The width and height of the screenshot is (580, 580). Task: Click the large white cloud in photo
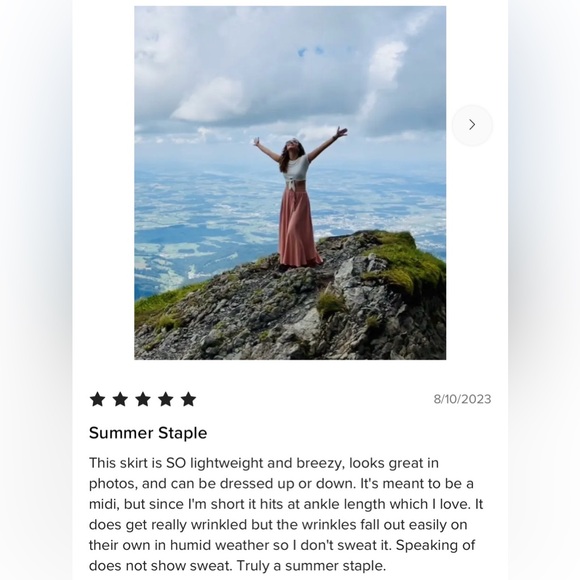tap(213, 100)
